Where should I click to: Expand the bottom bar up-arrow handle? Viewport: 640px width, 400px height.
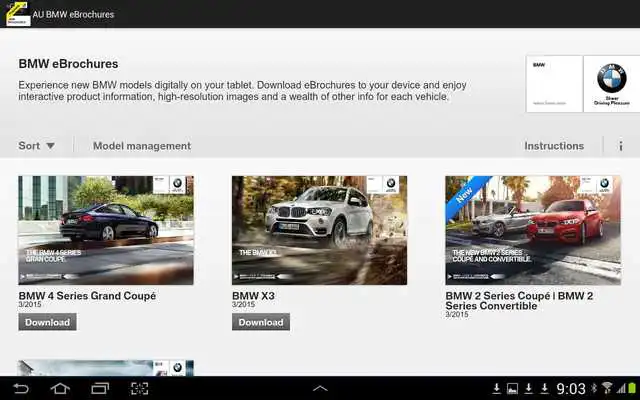(x=320, y=388)
